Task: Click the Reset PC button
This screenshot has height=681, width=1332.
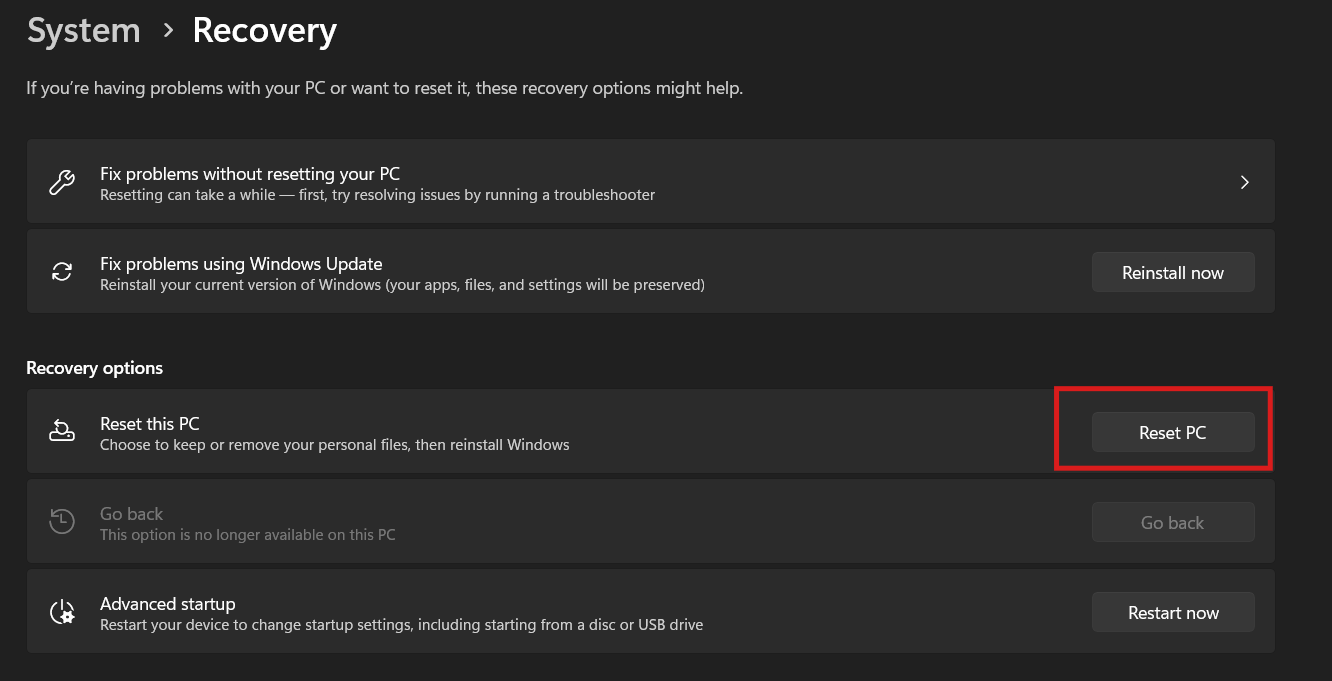Action: [x=1173, y=432]
